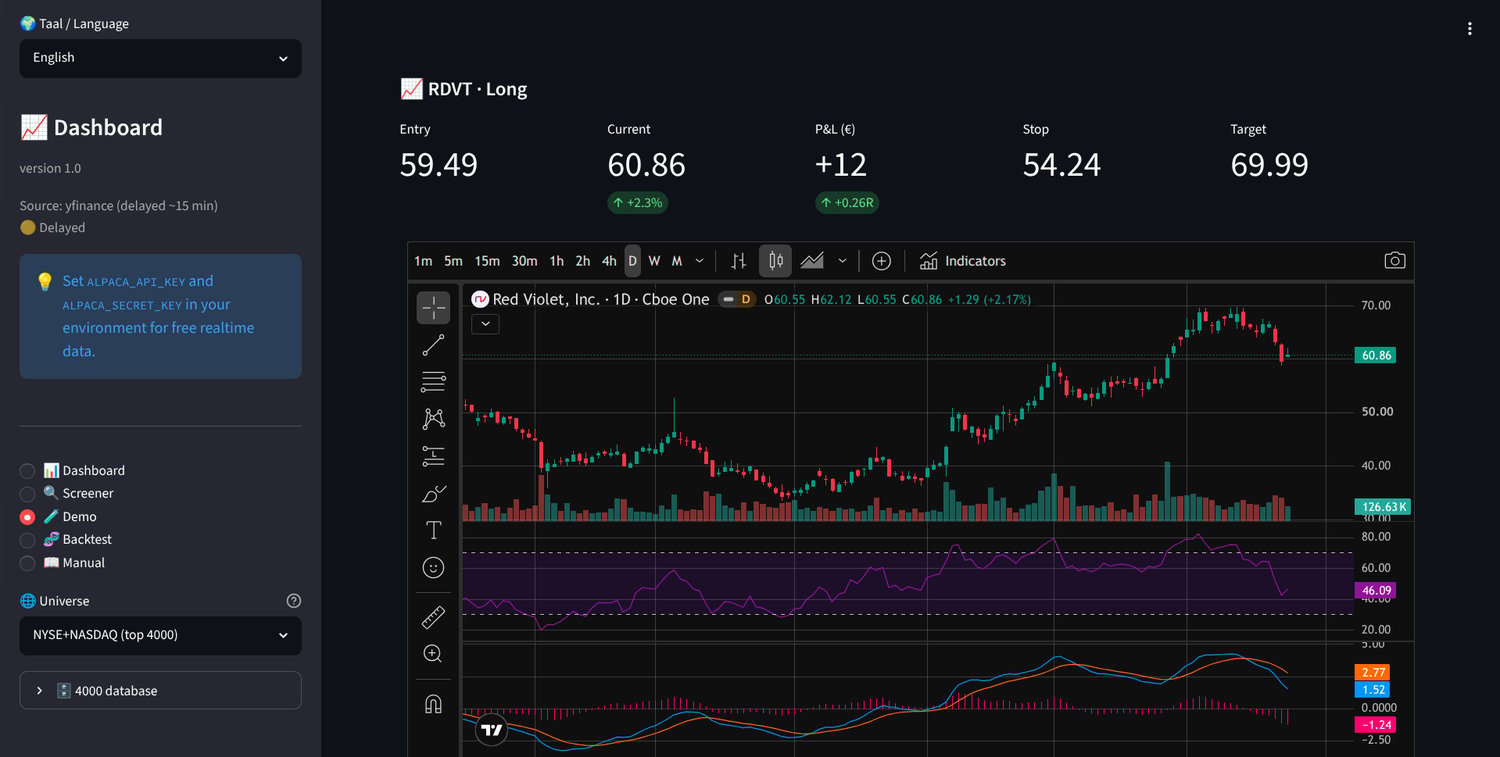Activate the magnet snap mode icon

pos(433,703)
